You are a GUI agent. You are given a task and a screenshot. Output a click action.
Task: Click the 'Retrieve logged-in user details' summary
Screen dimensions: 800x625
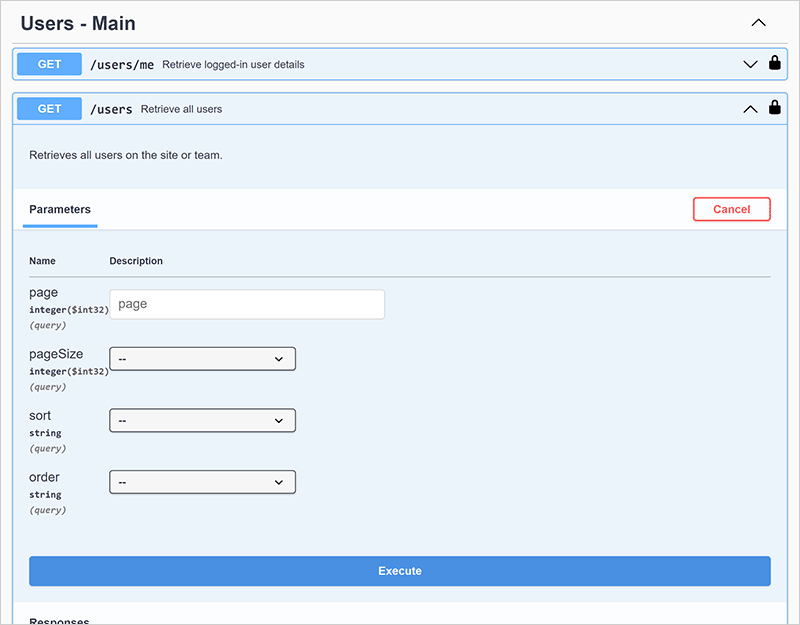click(x=233, y=65)
